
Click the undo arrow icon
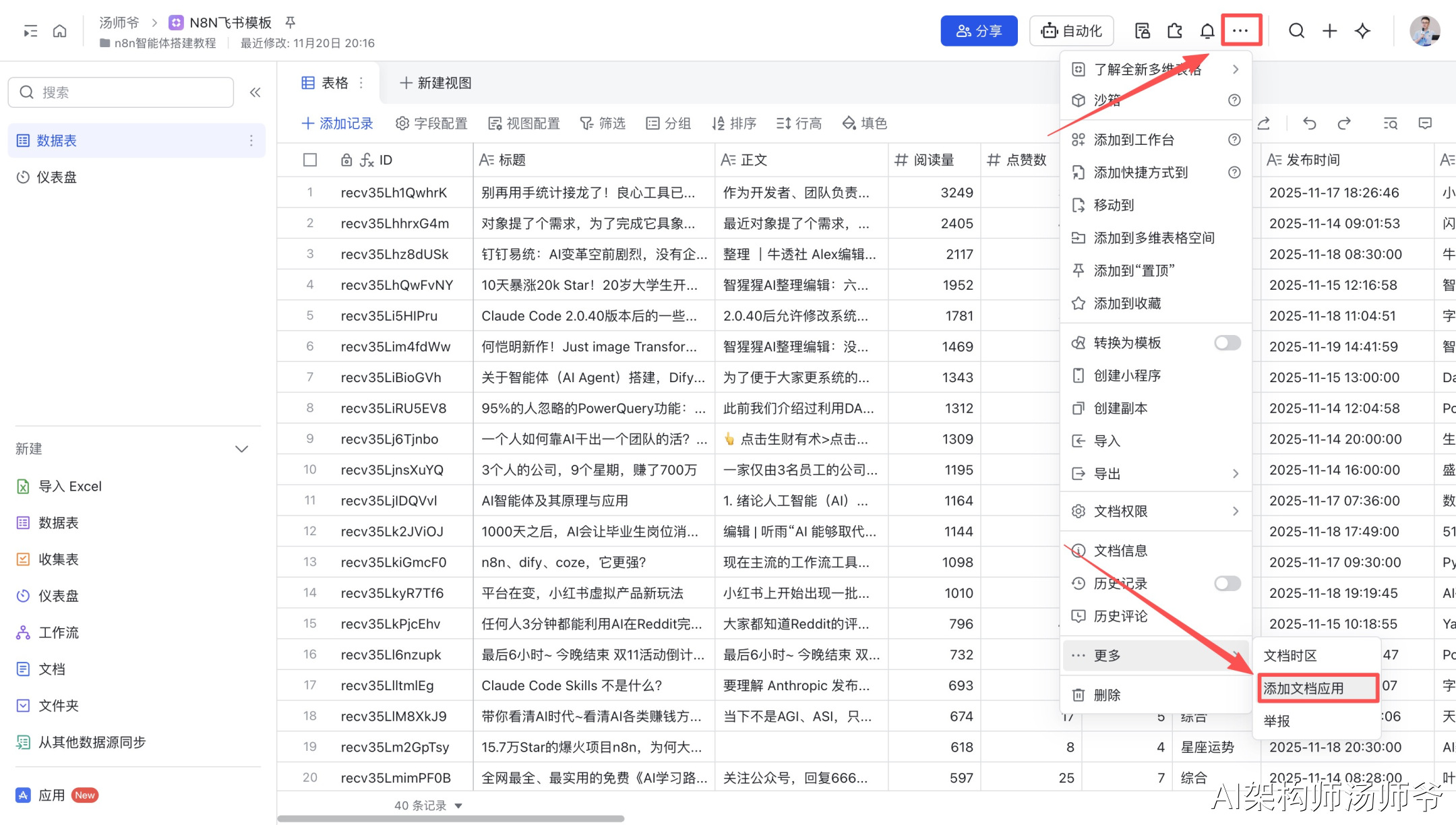tap(1309, 123)
